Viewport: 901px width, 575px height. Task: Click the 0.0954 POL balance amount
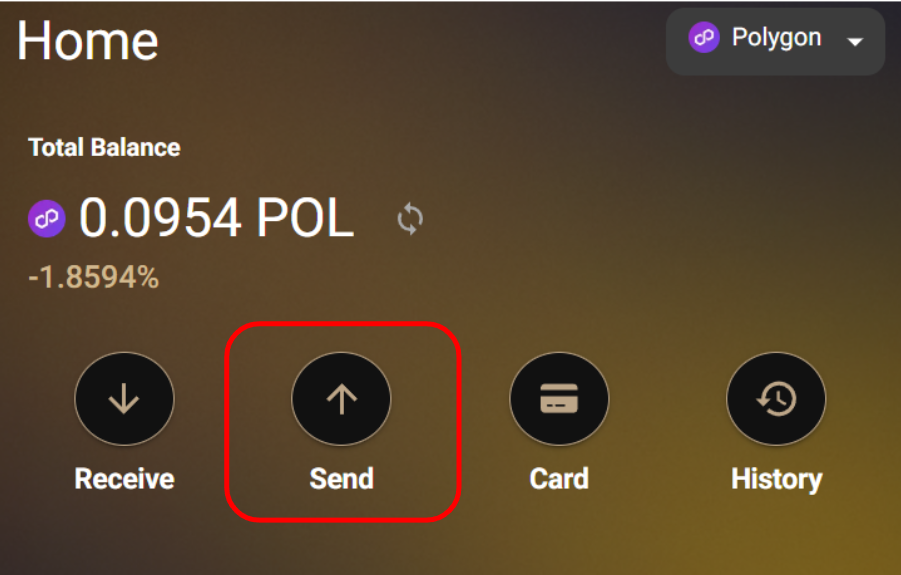[x=217, y=218]
